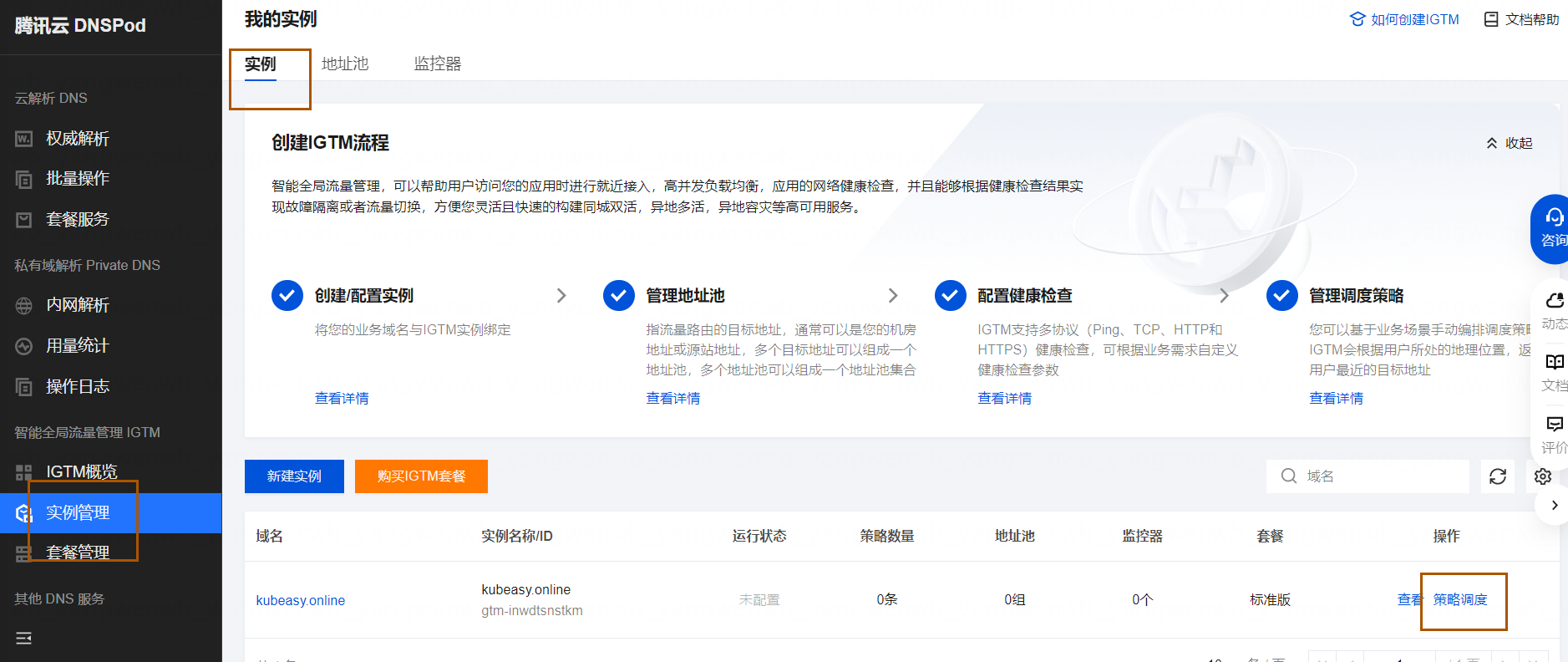Expand the right floating panel arrow
This screenshot has width=1568, height=662.
click(x=1554, y=505)
